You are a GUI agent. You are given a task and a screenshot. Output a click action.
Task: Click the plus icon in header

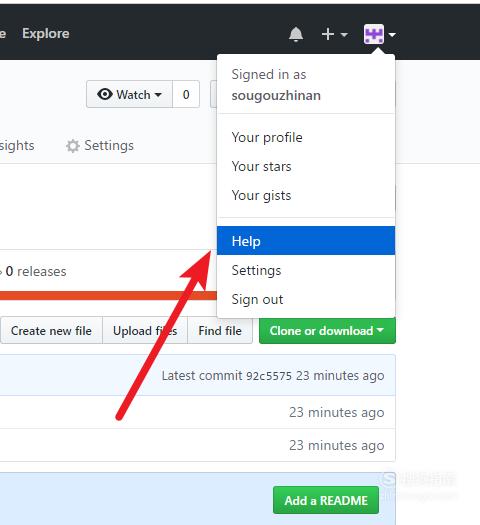coord(328,34)
